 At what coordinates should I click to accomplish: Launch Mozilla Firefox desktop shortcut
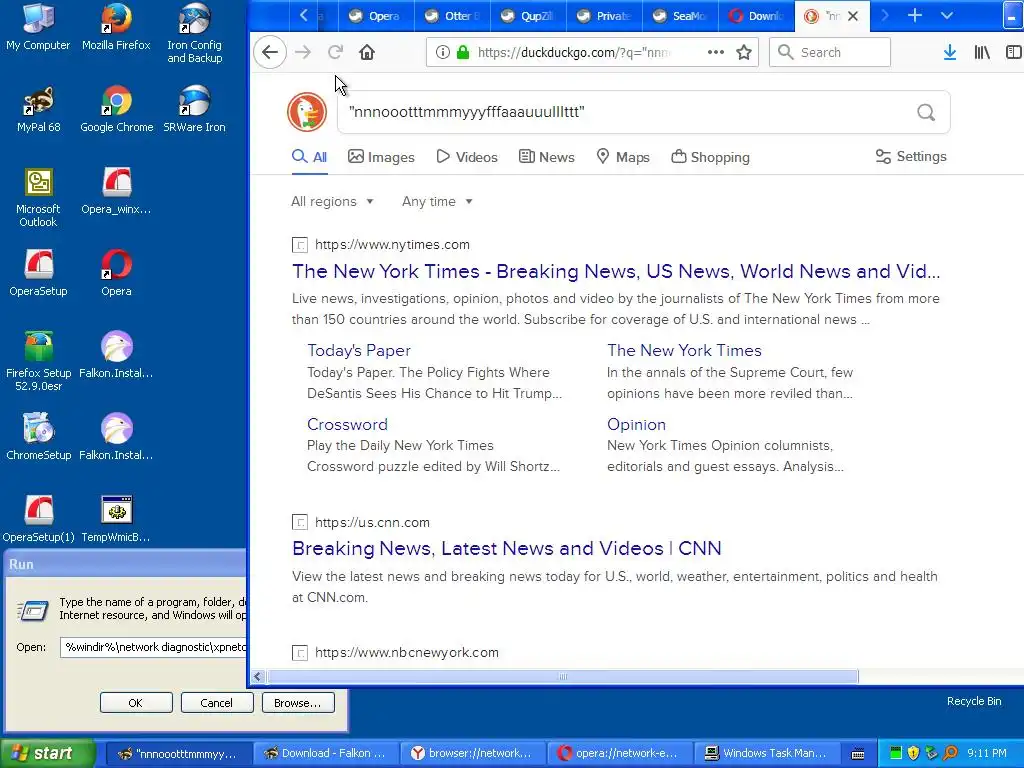[116, 27]
